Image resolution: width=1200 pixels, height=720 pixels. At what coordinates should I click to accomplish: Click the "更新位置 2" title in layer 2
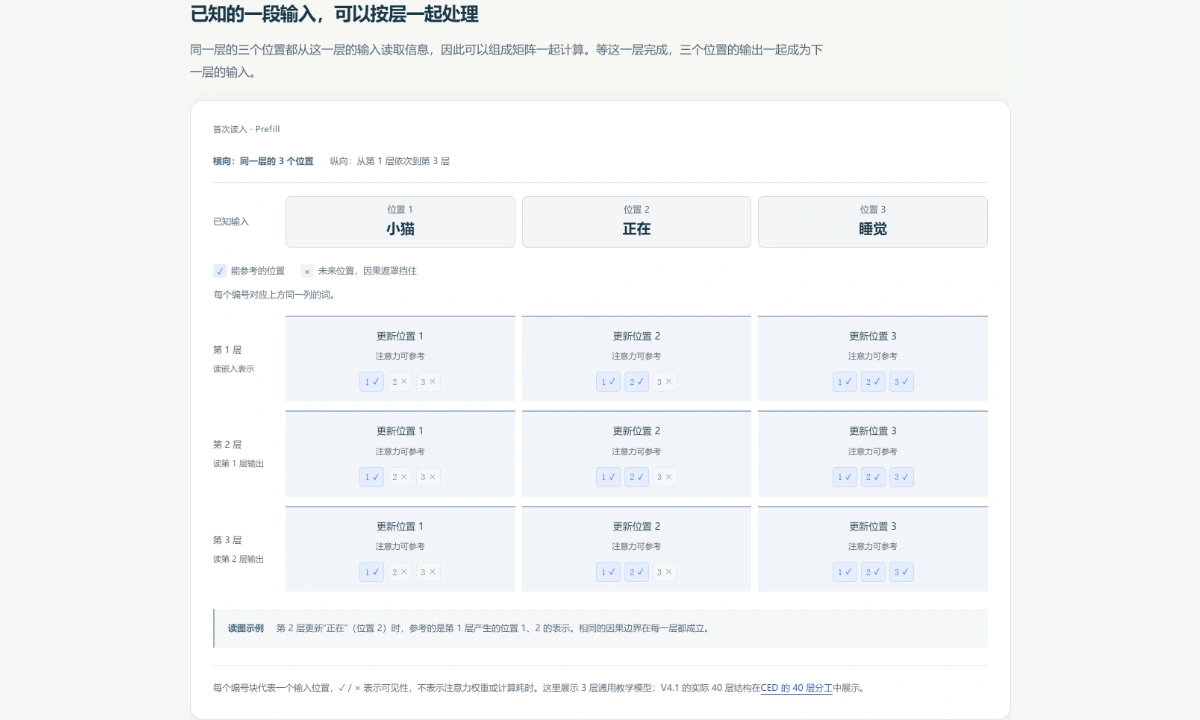(x=636, y=431)
